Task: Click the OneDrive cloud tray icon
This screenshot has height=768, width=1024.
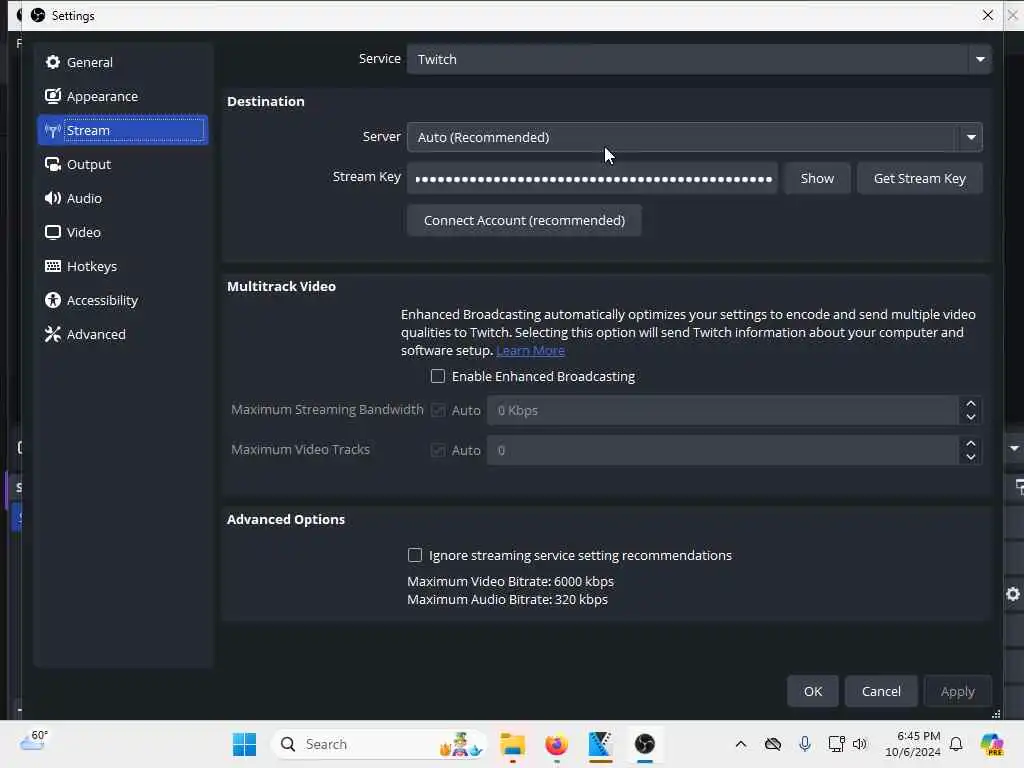Action: tap(773, 744)
